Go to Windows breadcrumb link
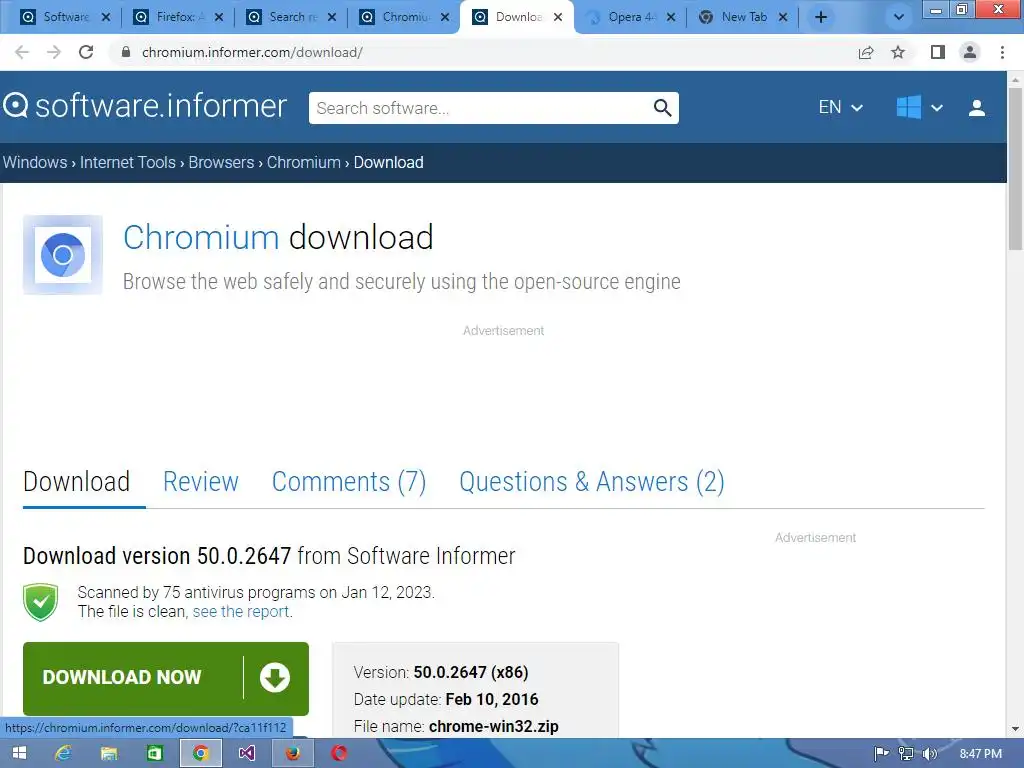This screenshot has width=1024, height=768. [35, 162]
